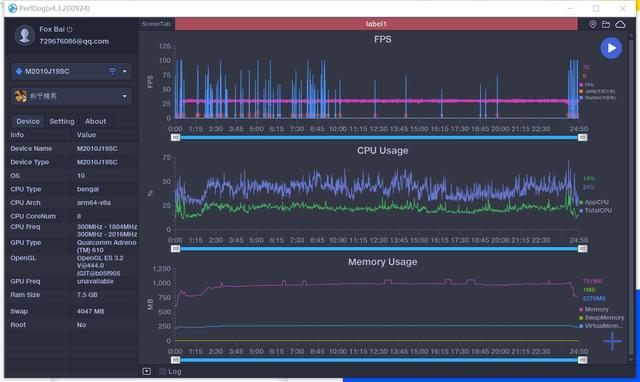Click the email 729676086@qq.com
Screen dimensions: 640x382
coord(74,41)
